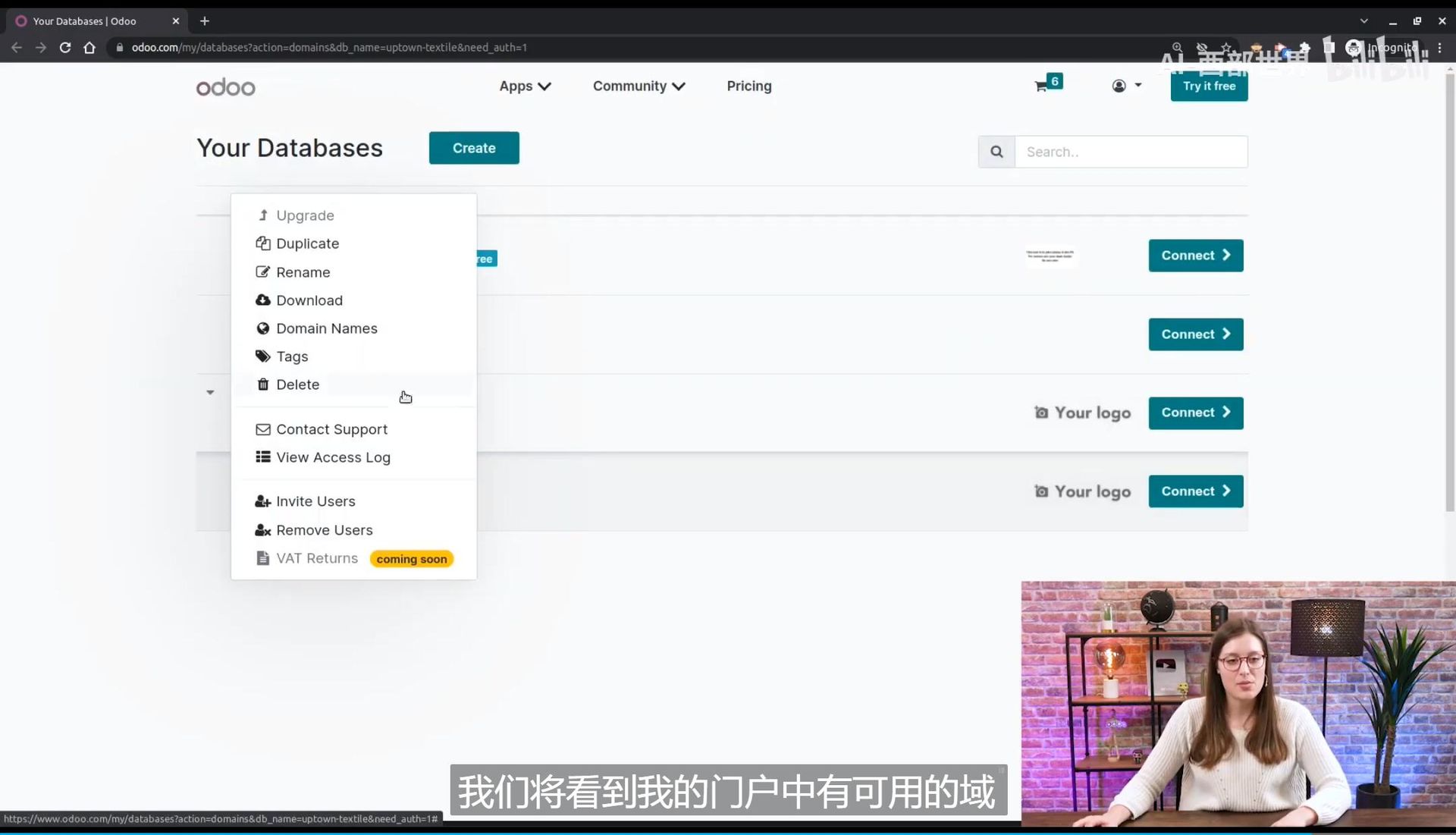
Task: Click the first Connect button
Action: [1196, 256]
